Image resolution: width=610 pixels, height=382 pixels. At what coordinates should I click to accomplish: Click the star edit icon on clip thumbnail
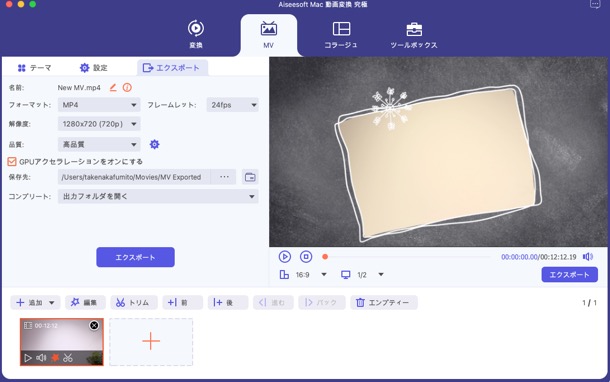click(x=55, y=357)
